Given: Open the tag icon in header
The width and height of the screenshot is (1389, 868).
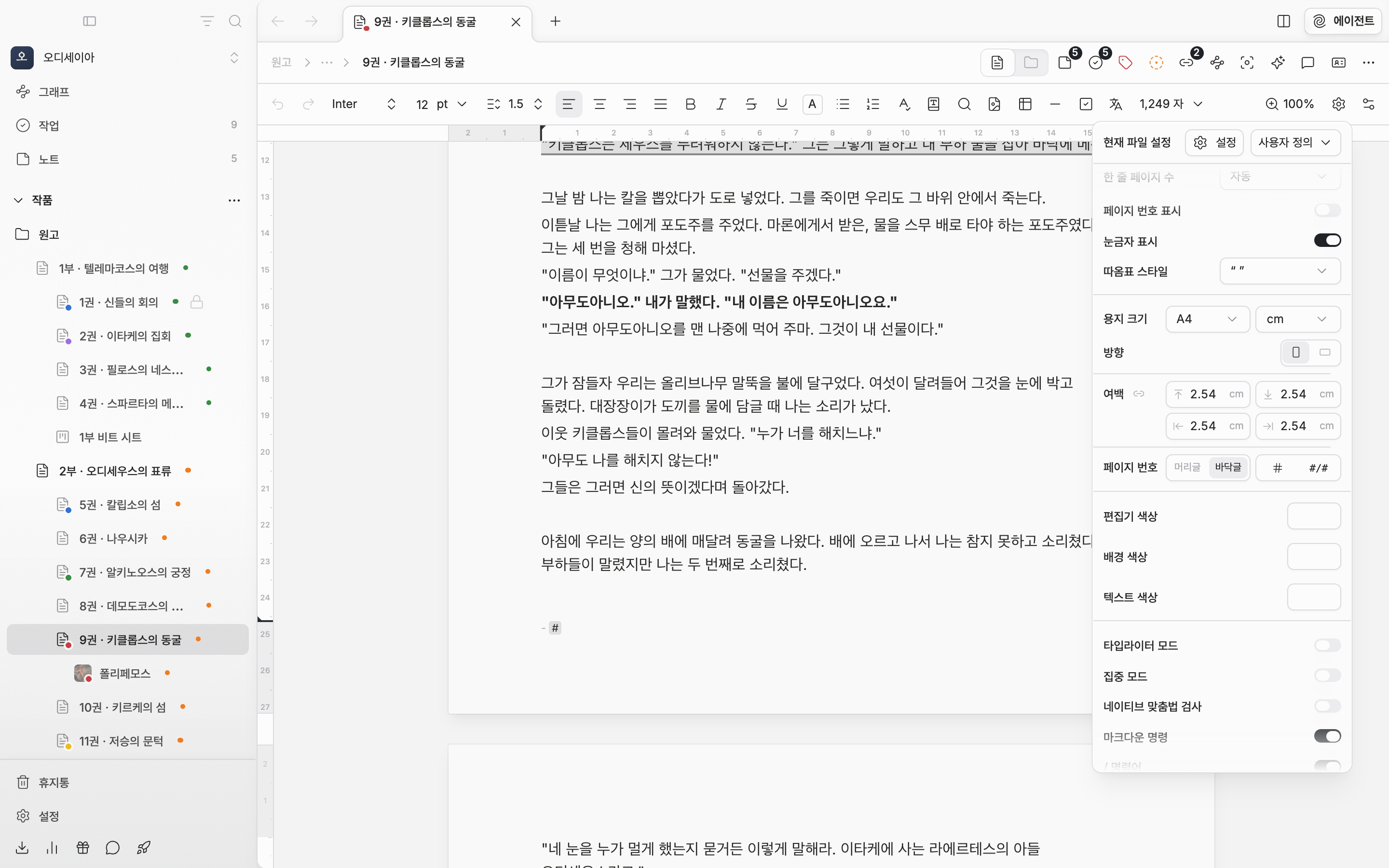Looking at the screenshot, I should (1126, 63).
